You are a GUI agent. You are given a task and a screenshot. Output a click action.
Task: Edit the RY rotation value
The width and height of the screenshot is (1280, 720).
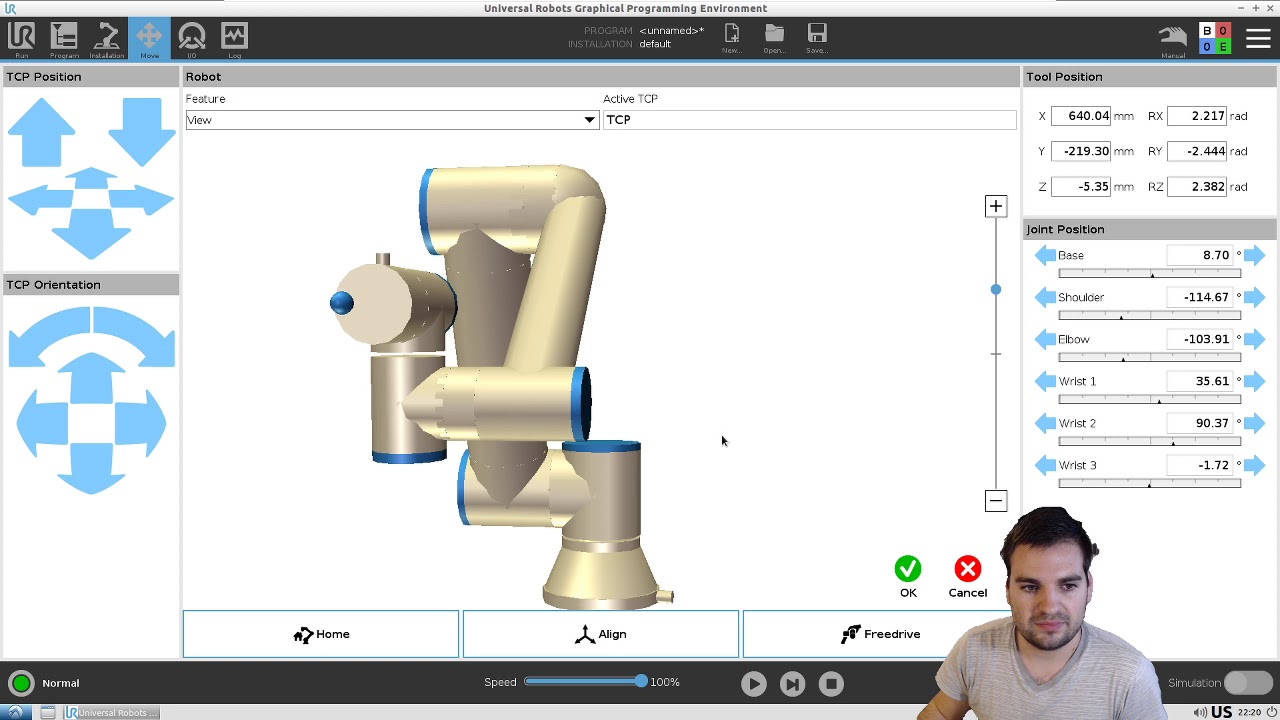point(1197,151)
